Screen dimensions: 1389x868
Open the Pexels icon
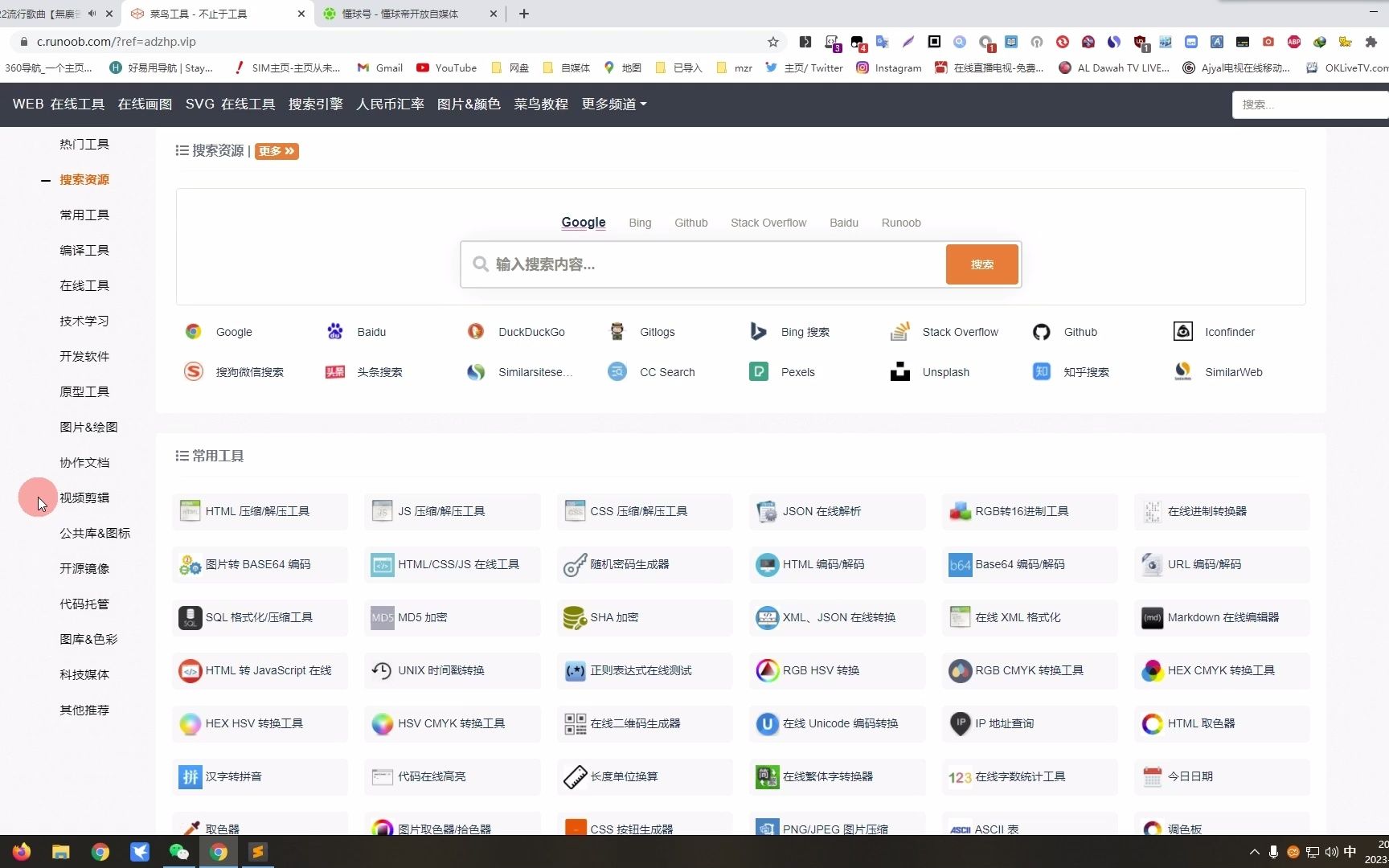(x=758, y=371)
